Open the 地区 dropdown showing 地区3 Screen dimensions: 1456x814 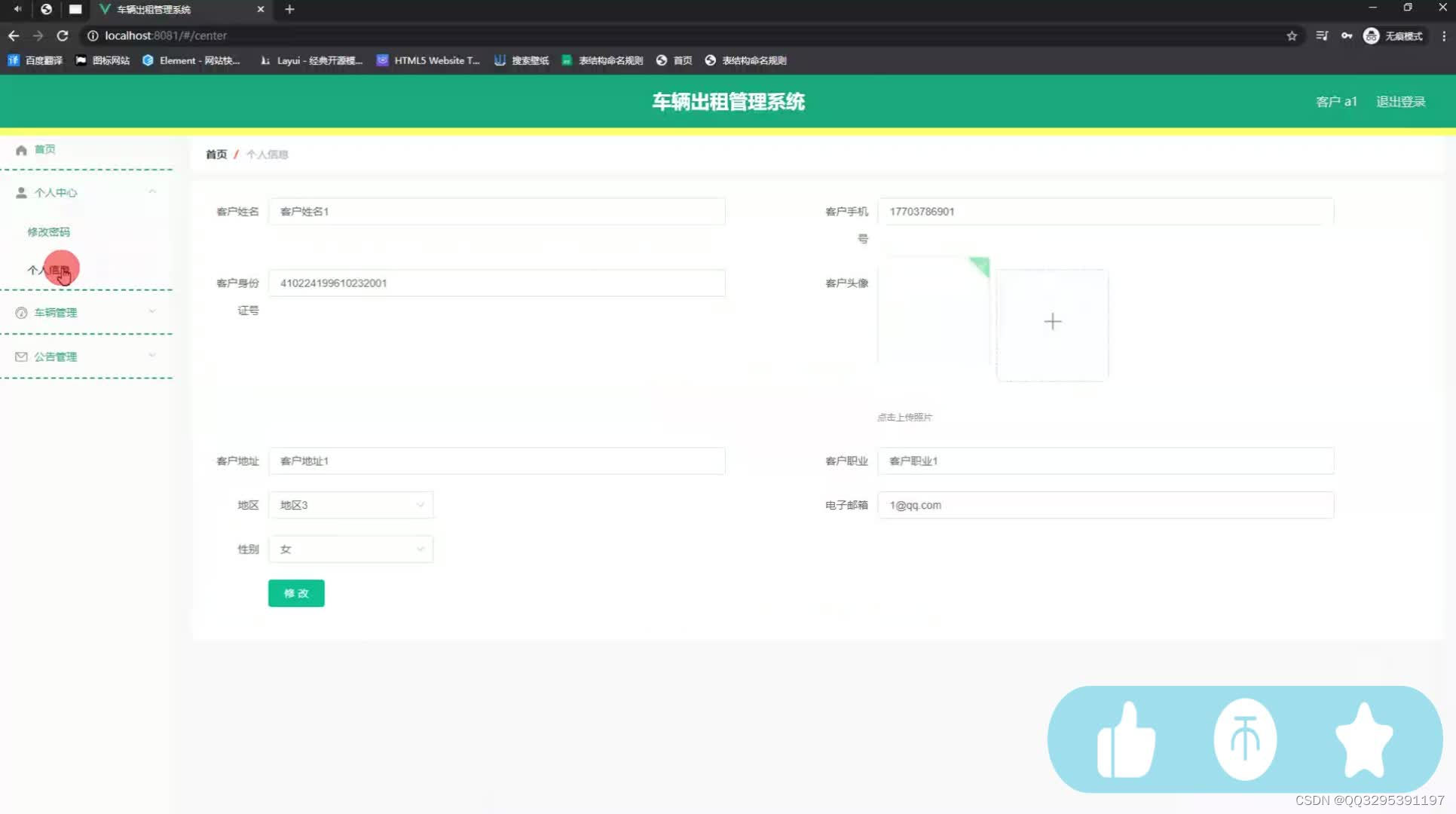click(x=351, y=505)
